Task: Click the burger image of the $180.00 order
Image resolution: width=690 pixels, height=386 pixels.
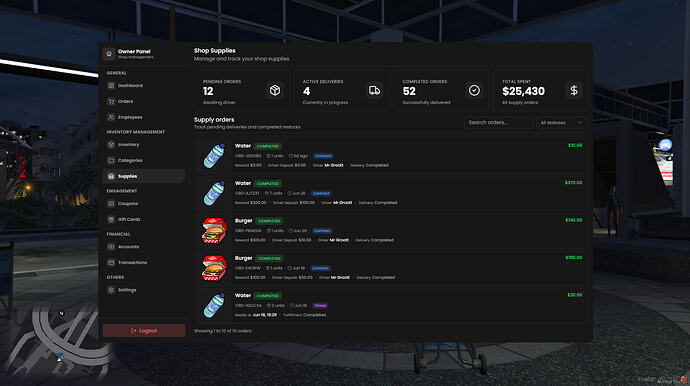Action: [214, 268]
